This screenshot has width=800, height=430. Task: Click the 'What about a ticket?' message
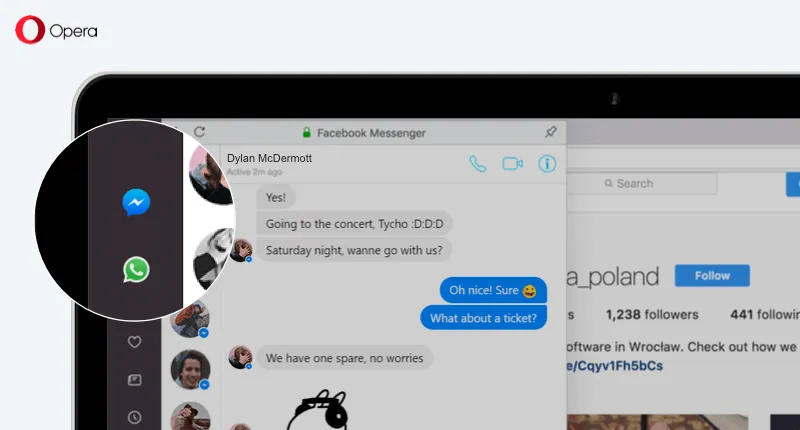[483, 318]
